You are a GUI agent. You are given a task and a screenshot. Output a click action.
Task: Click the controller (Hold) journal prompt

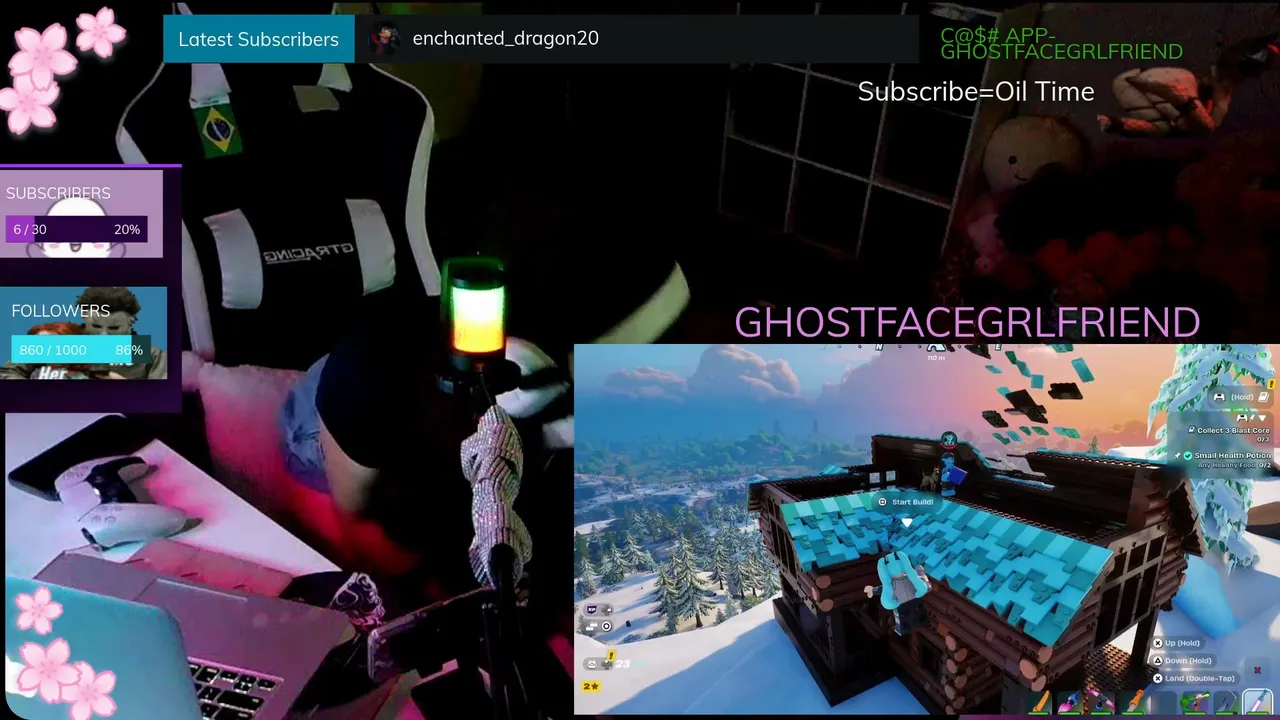tap(1240, 397)
